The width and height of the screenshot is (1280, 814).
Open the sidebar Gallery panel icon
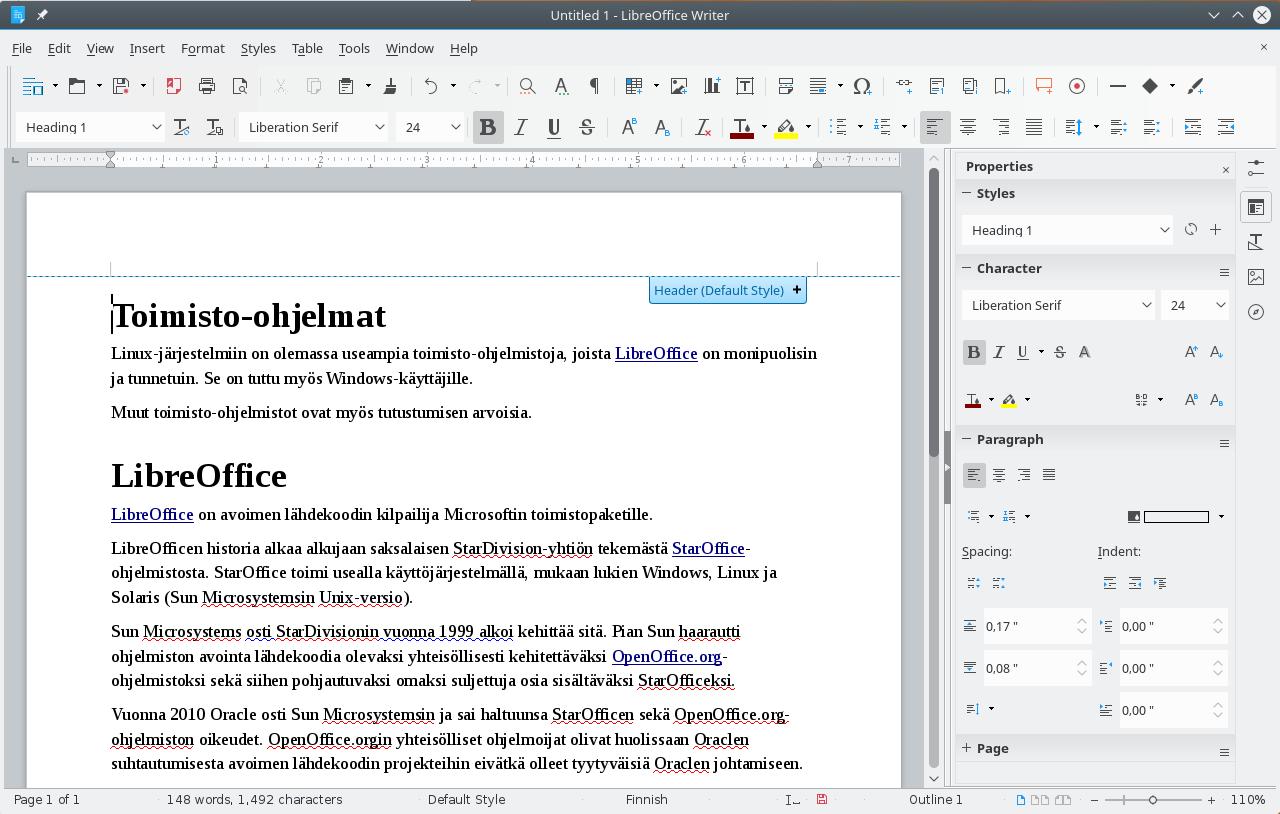pos(1256,277)
